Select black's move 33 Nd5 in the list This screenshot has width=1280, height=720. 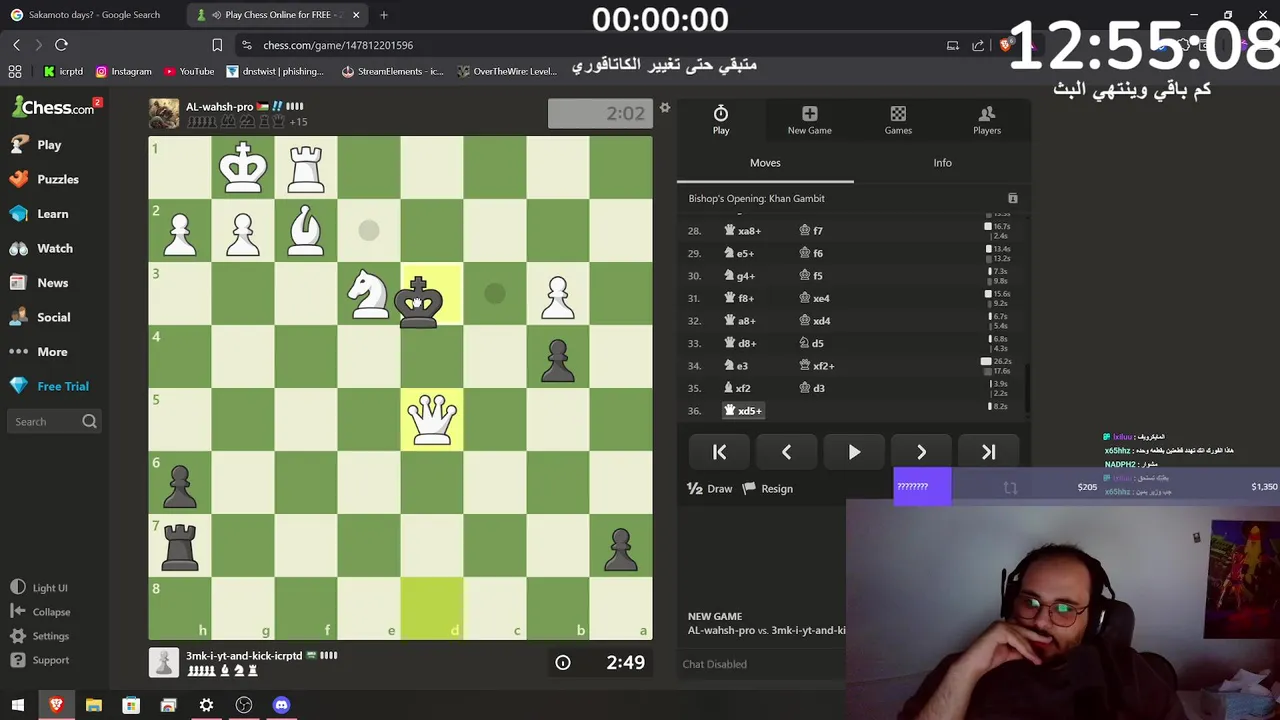click(x=811, y=343)
